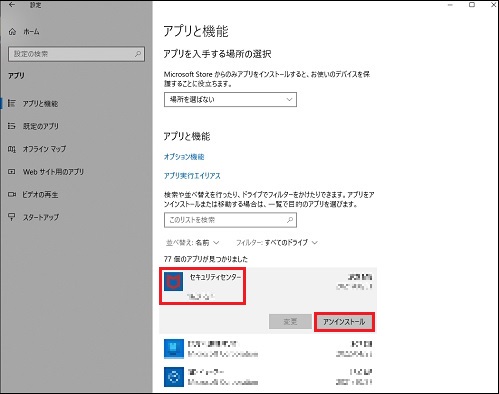Click the このリストを検索 field
Viewport: 499px width, 394px height.
pyautogui.click(x=230, y=220)
